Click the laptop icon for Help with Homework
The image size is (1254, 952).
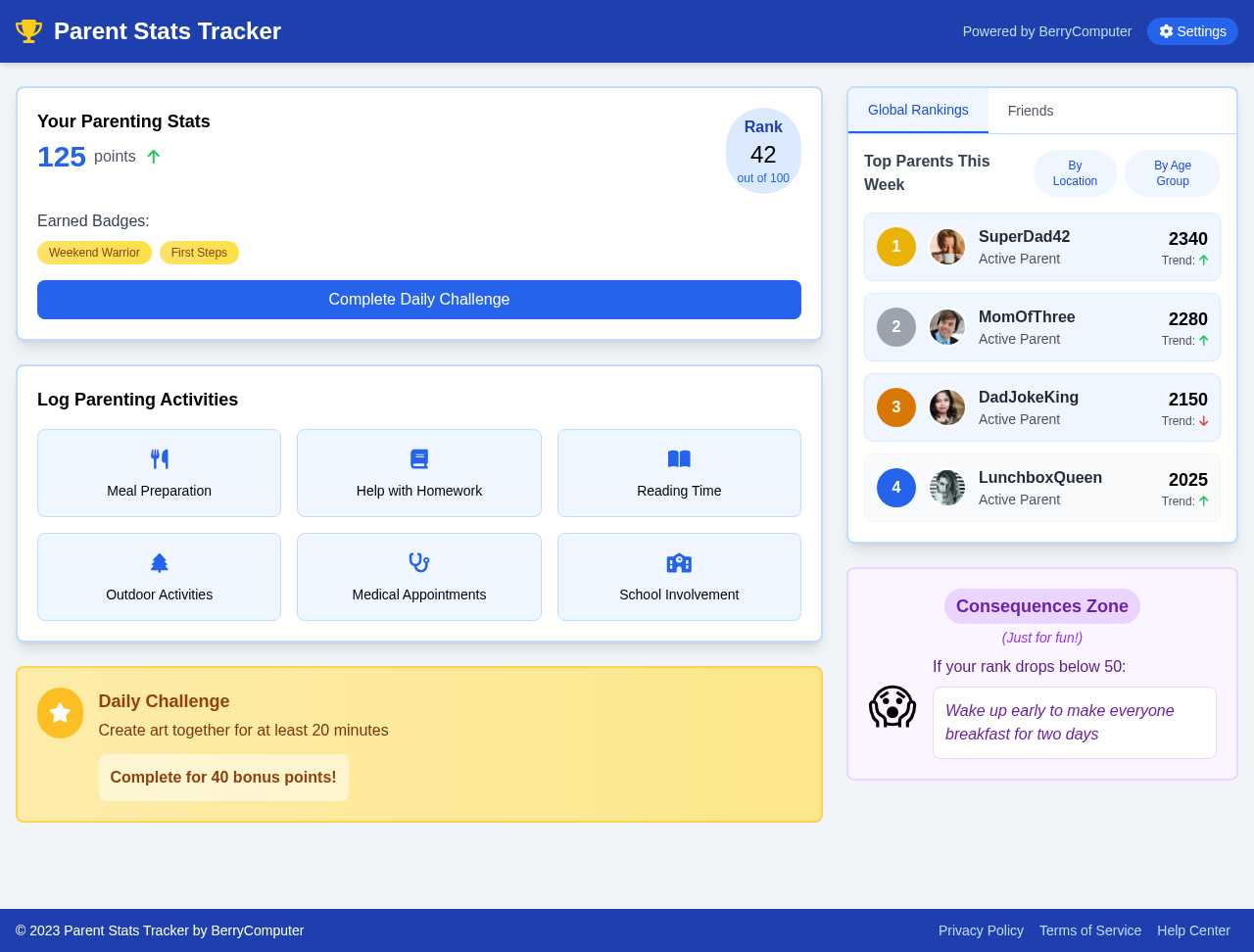pyautogui.click(x=418, y=457)
